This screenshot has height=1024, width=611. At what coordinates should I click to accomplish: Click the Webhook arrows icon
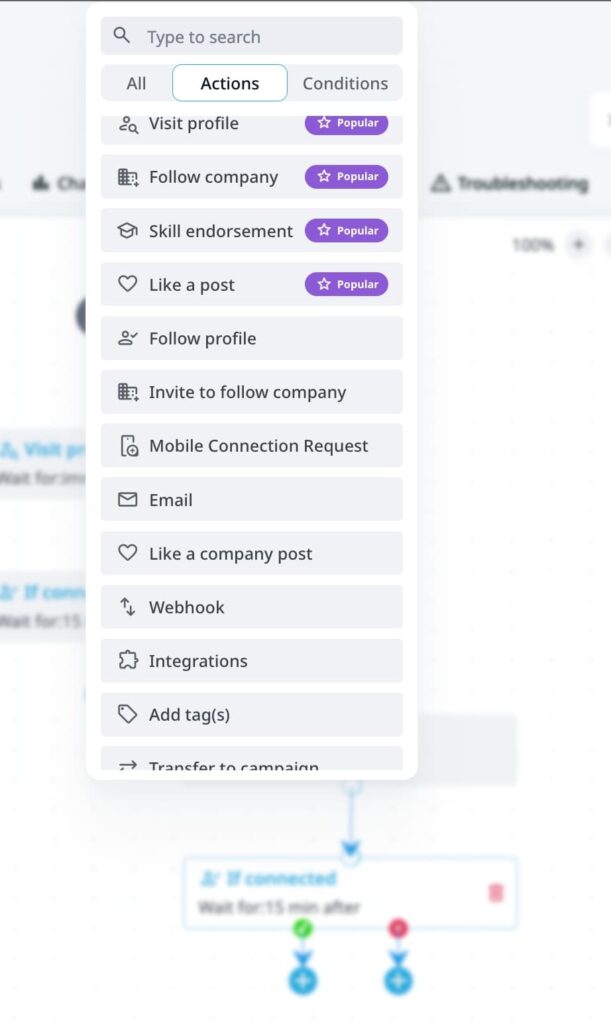point(128,606)
